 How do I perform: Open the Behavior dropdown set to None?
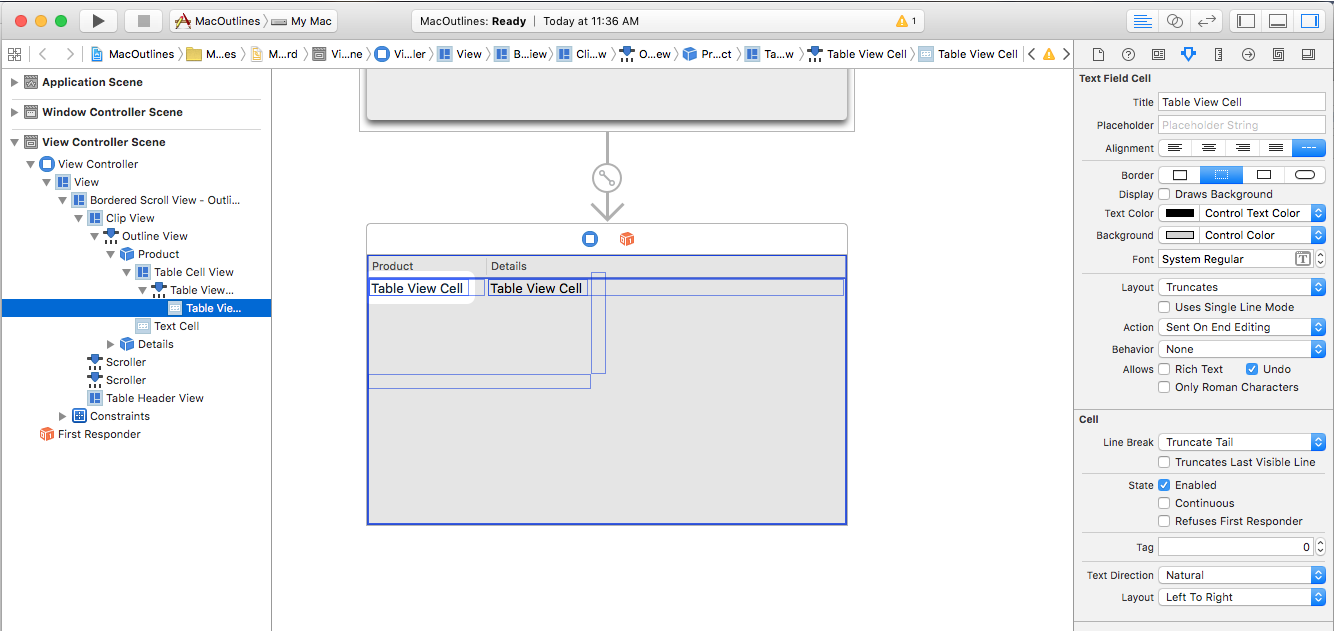1242,349
